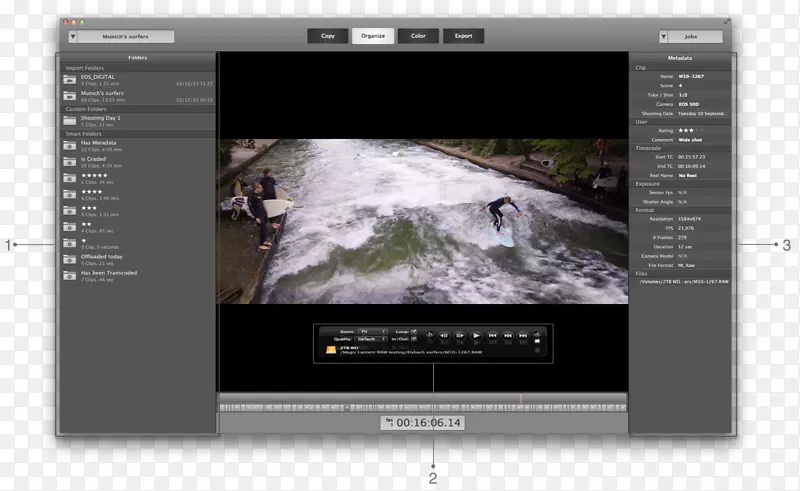Click the Shooting Day 1 folder icon
The width and height of the screenshot is (800, 491).
click(69, 121)
